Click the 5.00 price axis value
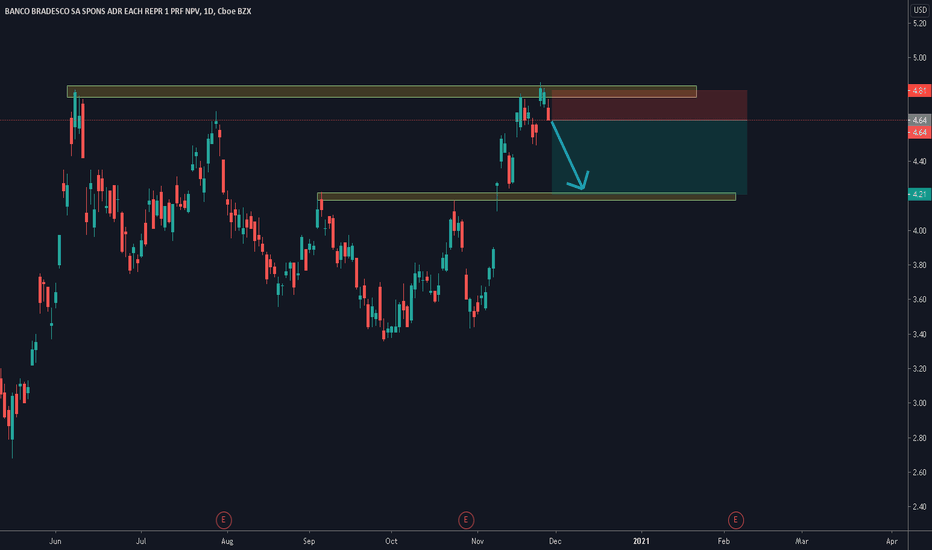This screenshot has height=550, width=932. click(x=920, y=58)
